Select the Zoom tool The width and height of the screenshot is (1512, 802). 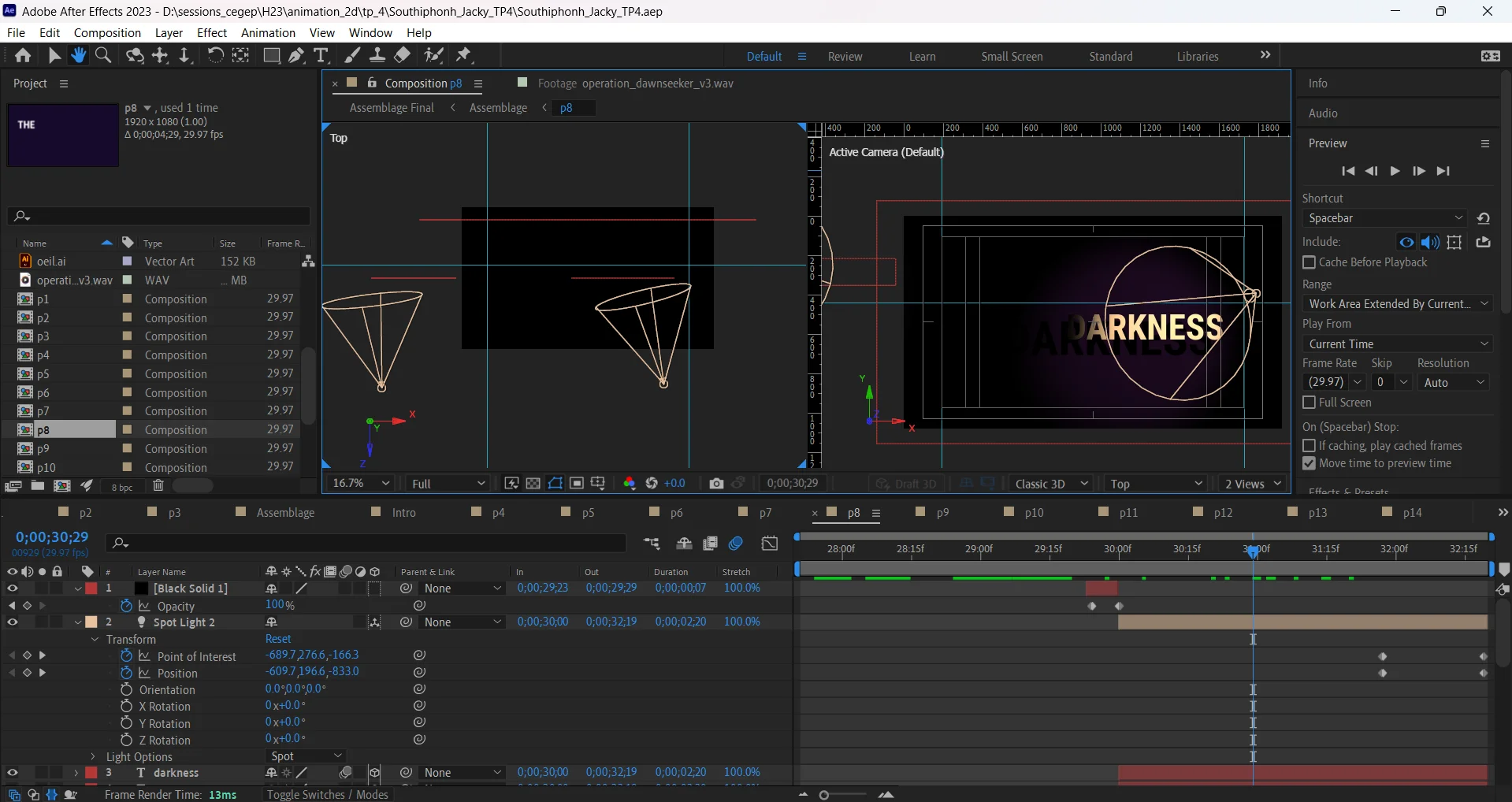[x=102, y=55]
